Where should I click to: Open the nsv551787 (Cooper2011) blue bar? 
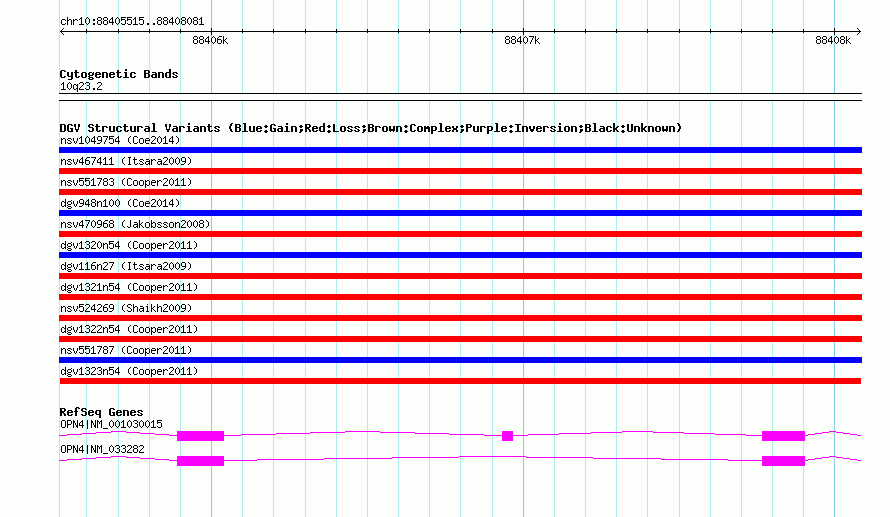point(460,360)
